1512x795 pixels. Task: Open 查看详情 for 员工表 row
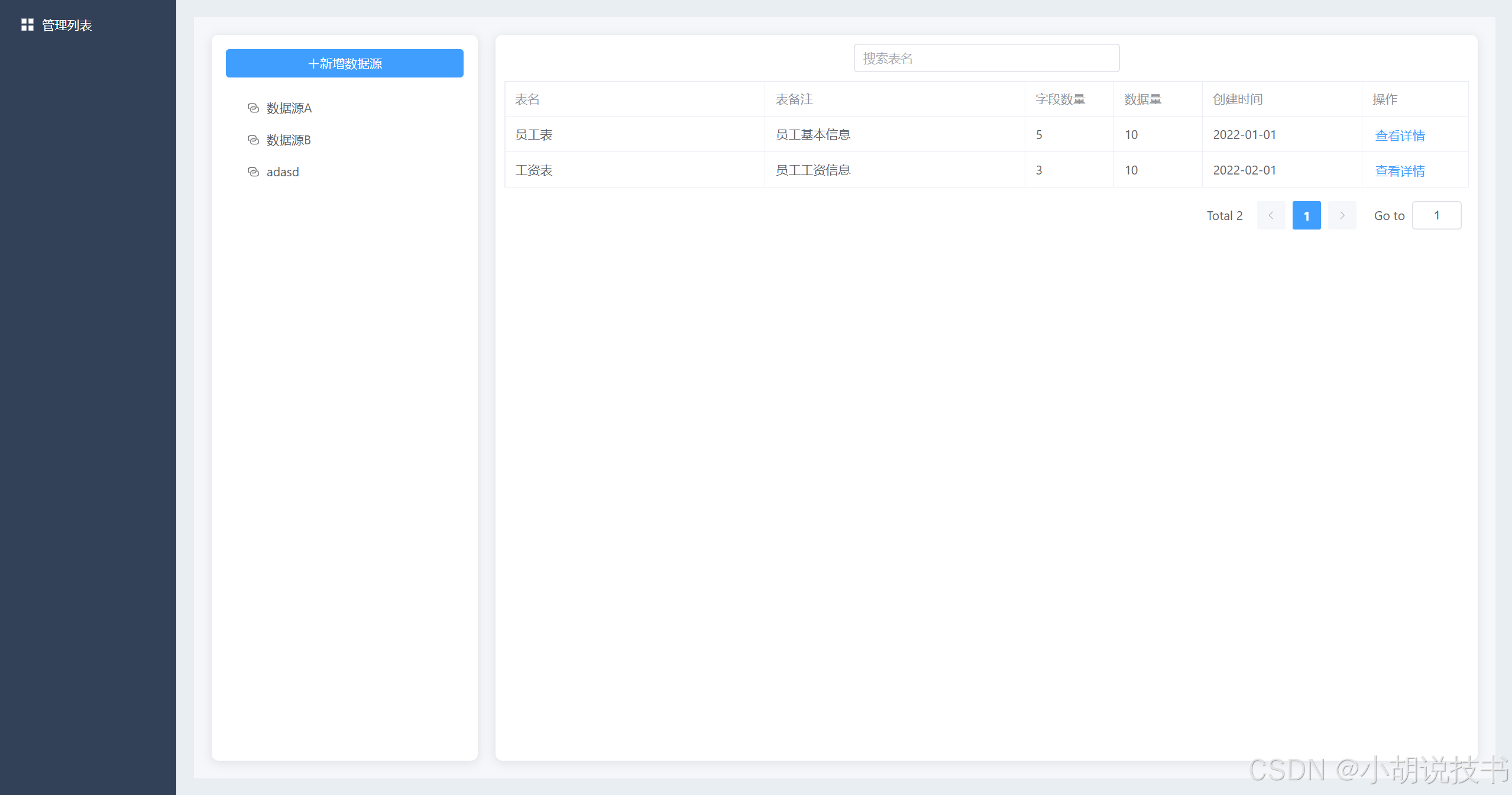coord(1399,135)
